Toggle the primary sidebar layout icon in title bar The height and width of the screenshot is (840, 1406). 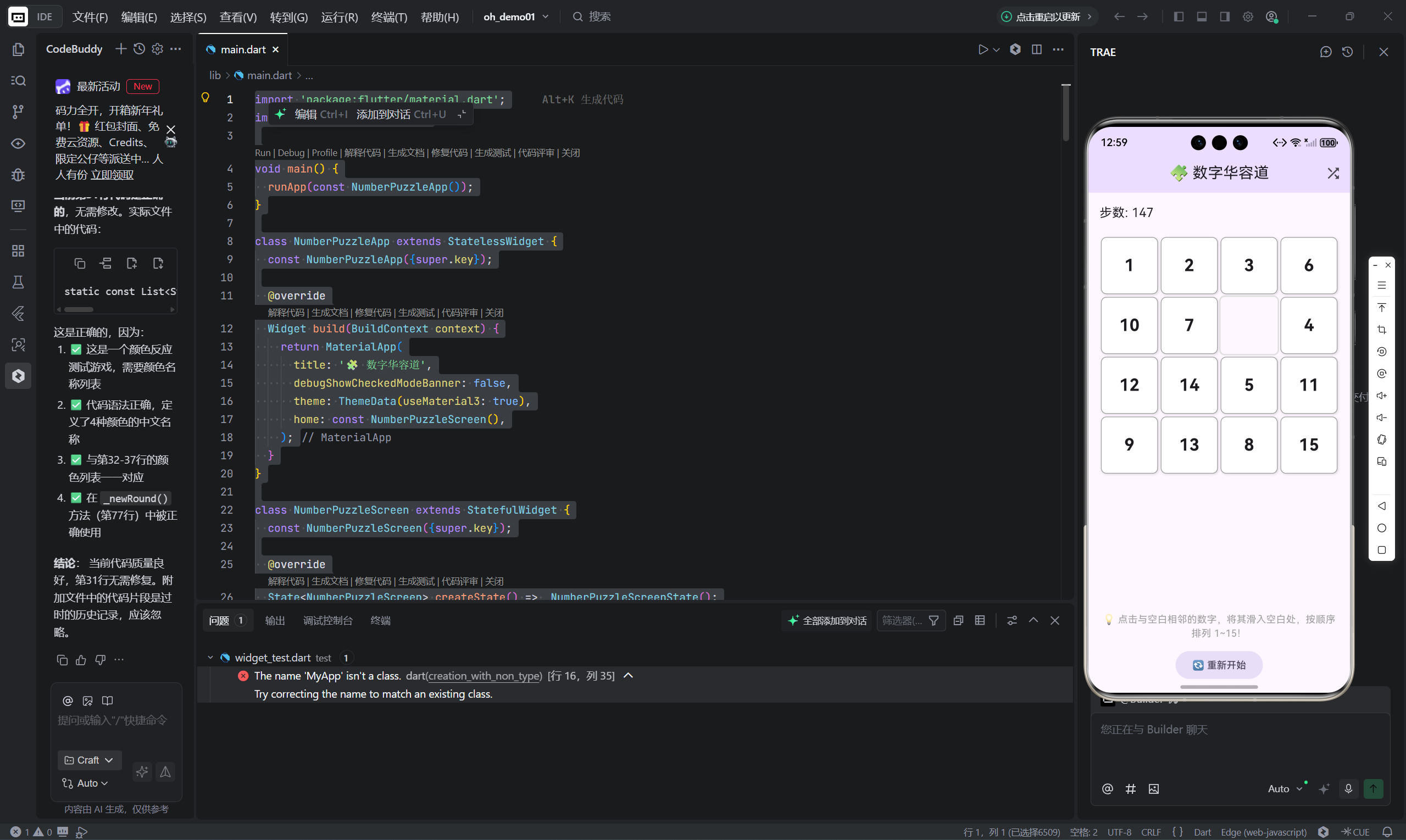(1179, 17)
